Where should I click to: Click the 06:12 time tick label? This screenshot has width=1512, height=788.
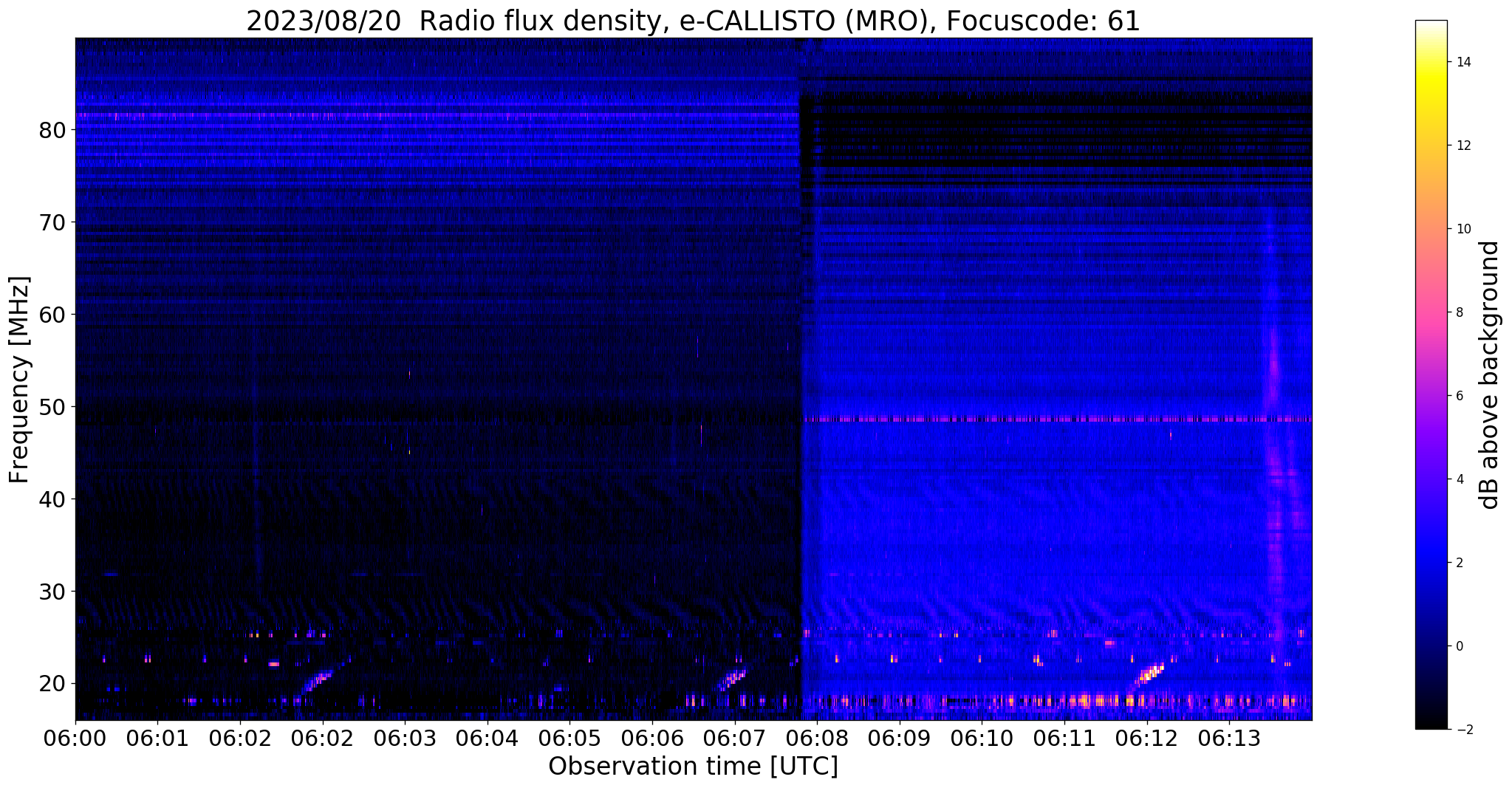pos(1146,739)
